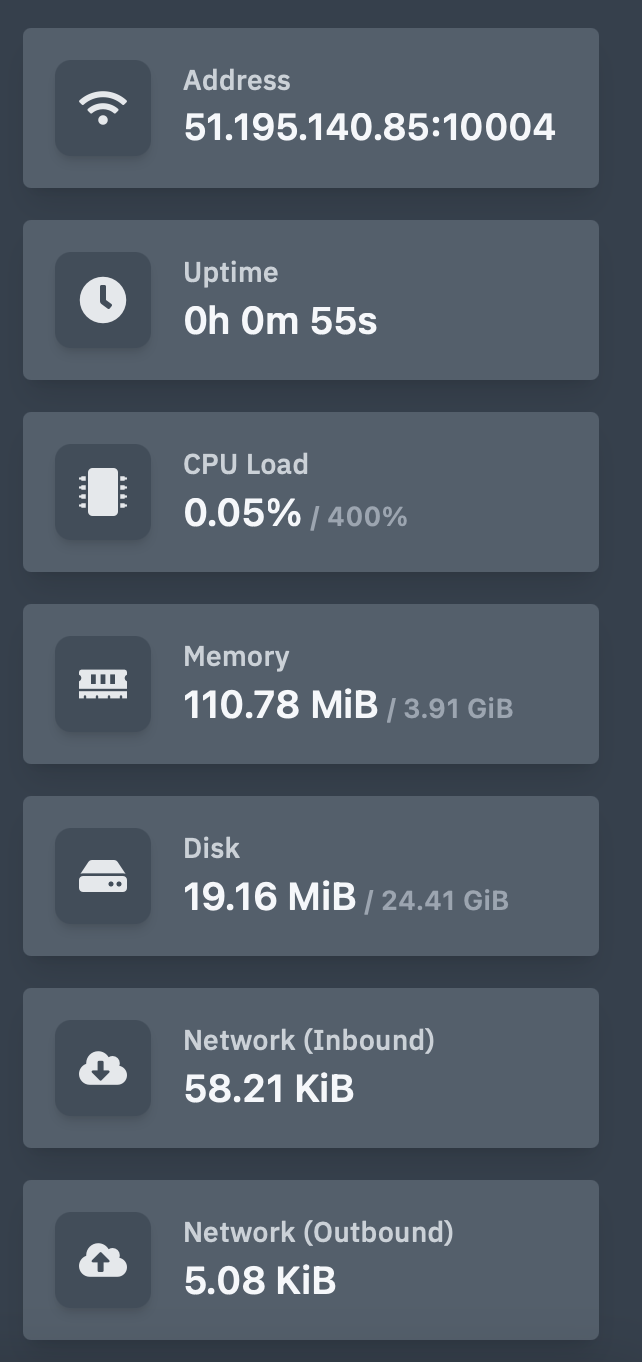
Task: Click the Wi-Fi address icon
Action: point(103,108)
